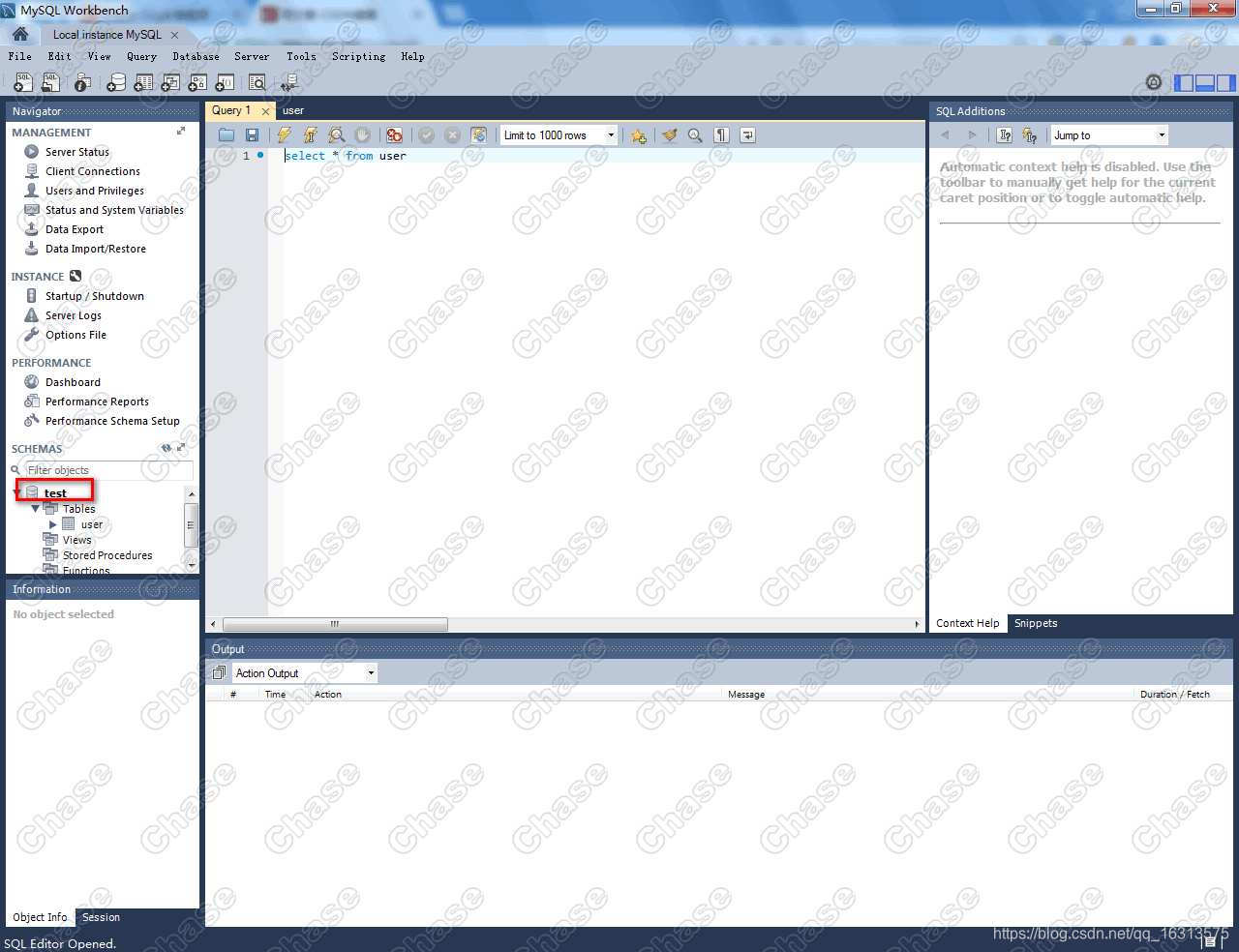The height and width of the screenshot is (952, 1239).
Task: Open the Query menu
Action: [141, 56]
